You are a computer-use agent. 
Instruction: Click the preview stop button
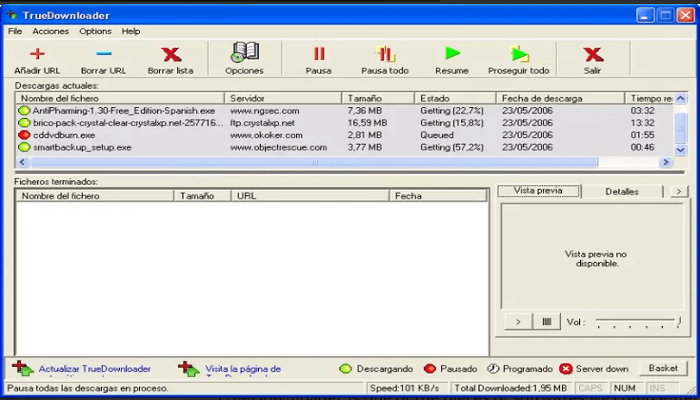click(x=546, y=322)
